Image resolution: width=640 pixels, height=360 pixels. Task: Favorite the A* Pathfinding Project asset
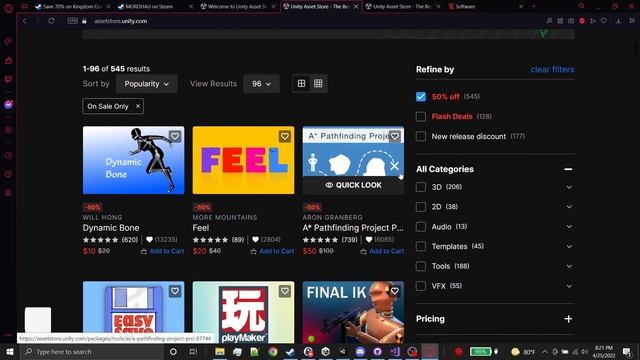click(395, 136)
